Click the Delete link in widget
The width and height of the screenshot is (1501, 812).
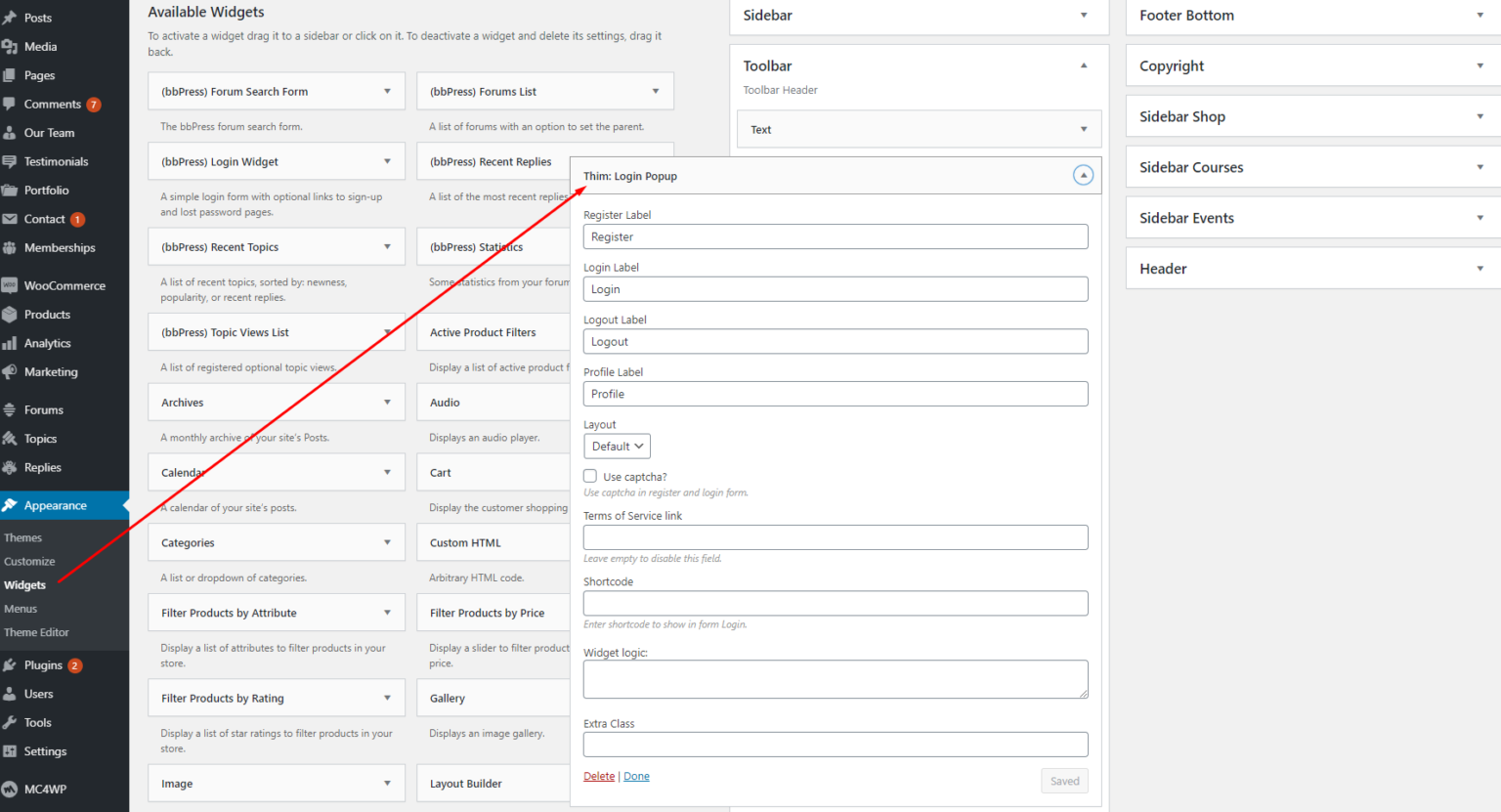(x=599, y=776)
